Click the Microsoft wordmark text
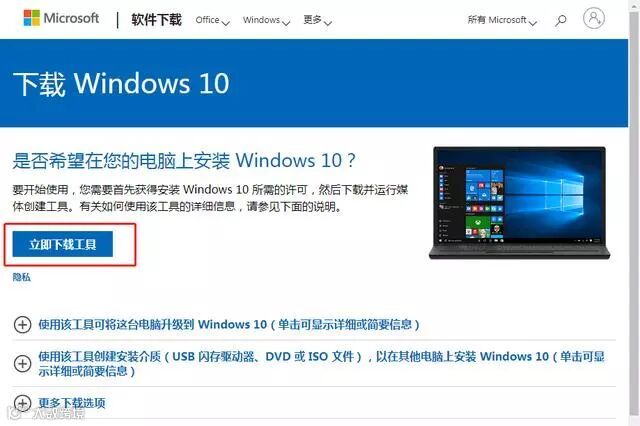640x426 pixels. pyautogui.click(x=71, y=18)
